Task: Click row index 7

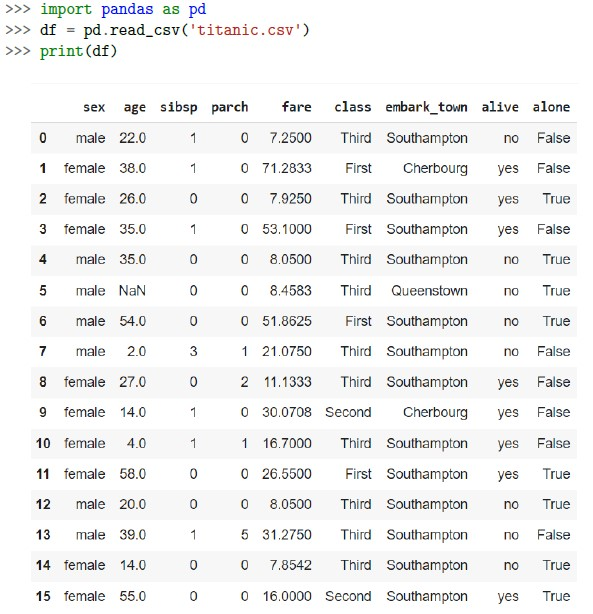Action: pyautogui.click(x=43, y=352)
